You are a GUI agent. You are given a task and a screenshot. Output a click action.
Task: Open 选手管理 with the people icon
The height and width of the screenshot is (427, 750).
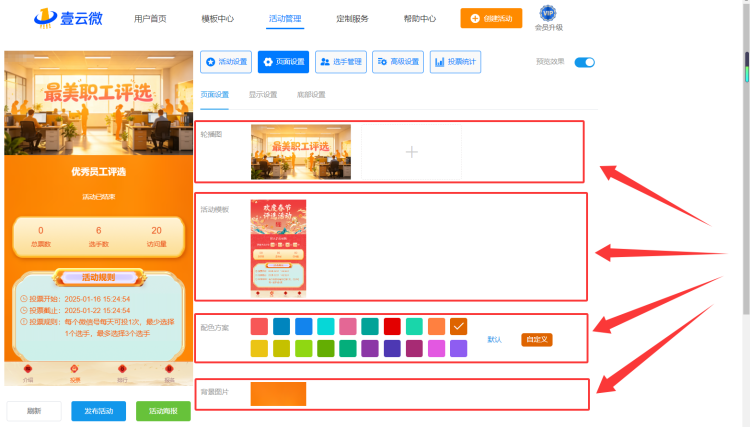pos(341,62)
